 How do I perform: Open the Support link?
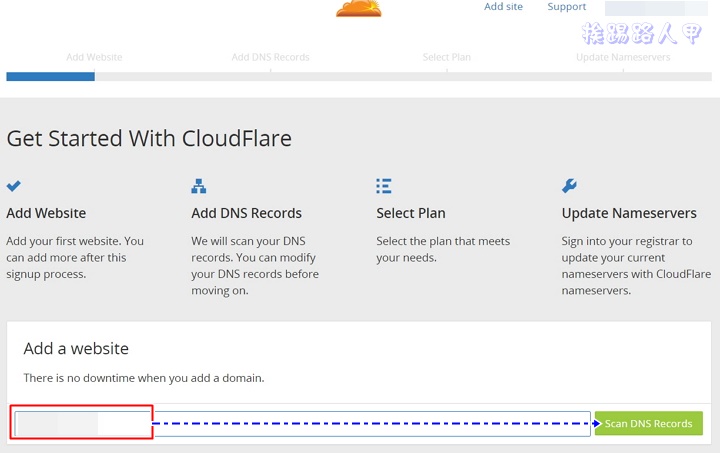(567, 7)
